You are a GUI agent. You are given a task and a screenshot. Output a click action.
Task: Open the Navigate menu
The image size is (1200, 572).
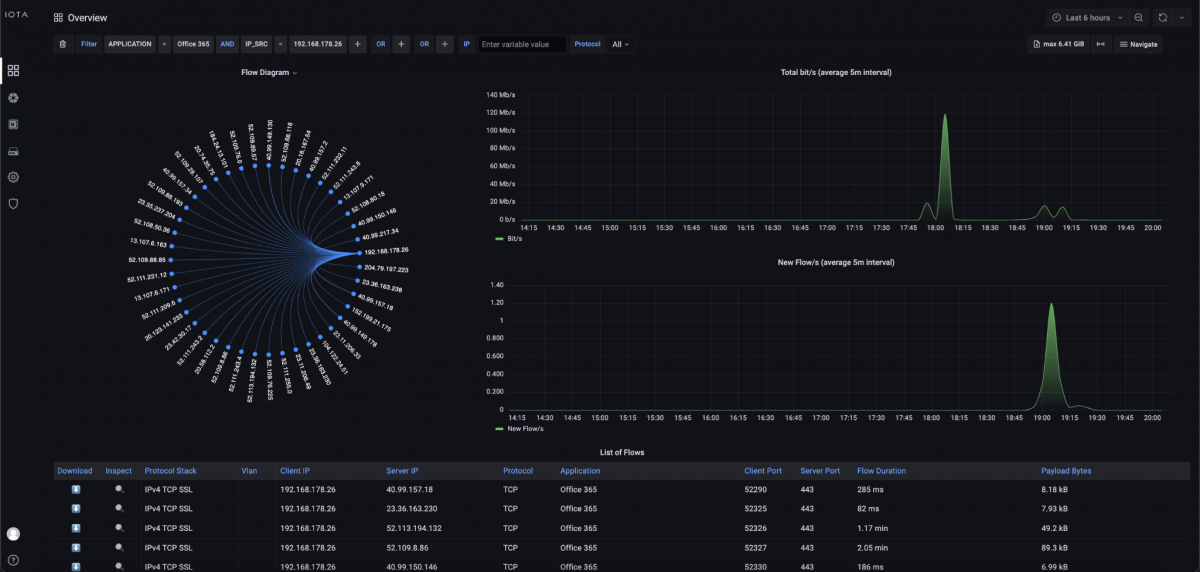click(x=1138, y=44)
